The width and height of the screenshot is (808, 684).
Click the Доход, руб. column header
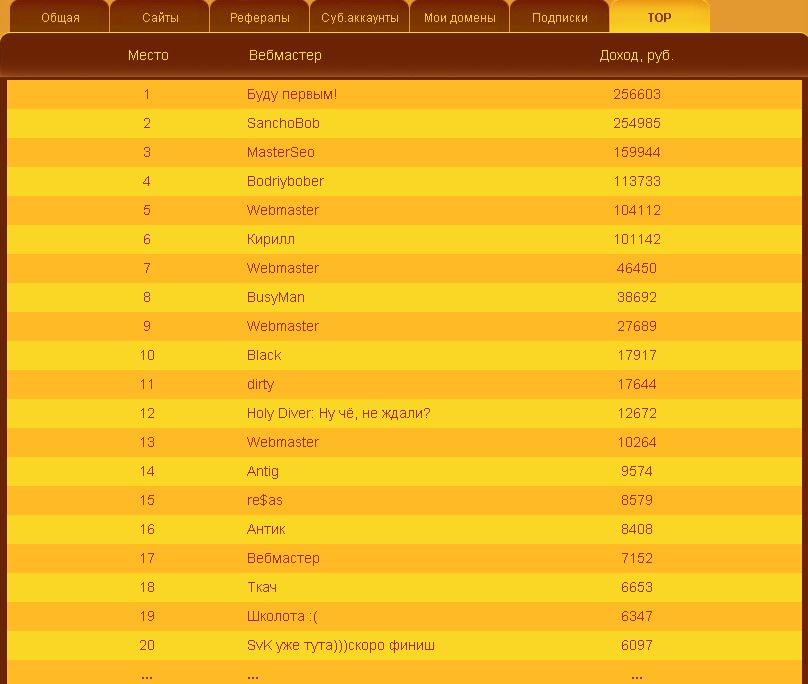coord(636,55)
